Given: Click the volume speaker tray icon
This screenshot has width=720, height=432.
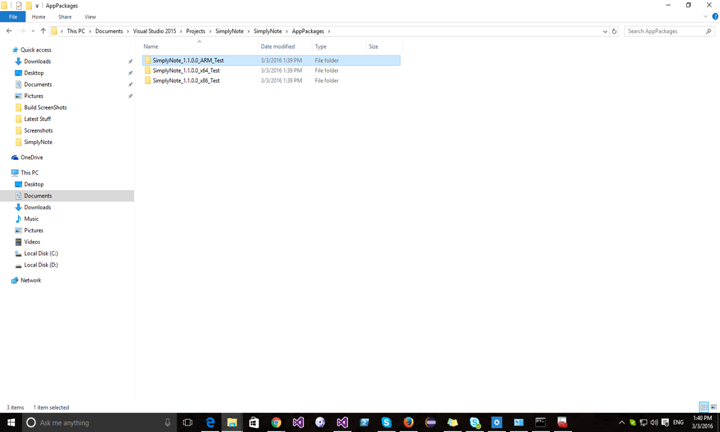Looking at the screenshot, I should pos(654,422).
